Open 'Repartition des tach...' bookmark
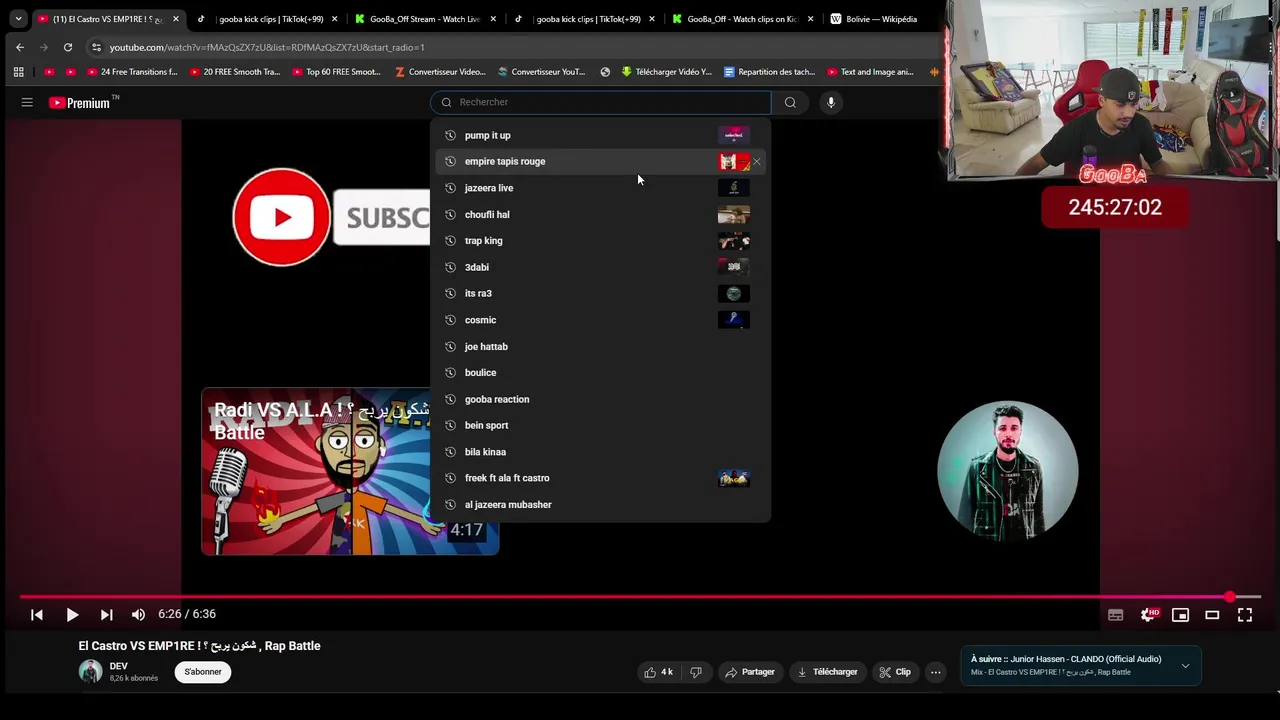This screenshot has width=1280, height=720. point(769,72)
